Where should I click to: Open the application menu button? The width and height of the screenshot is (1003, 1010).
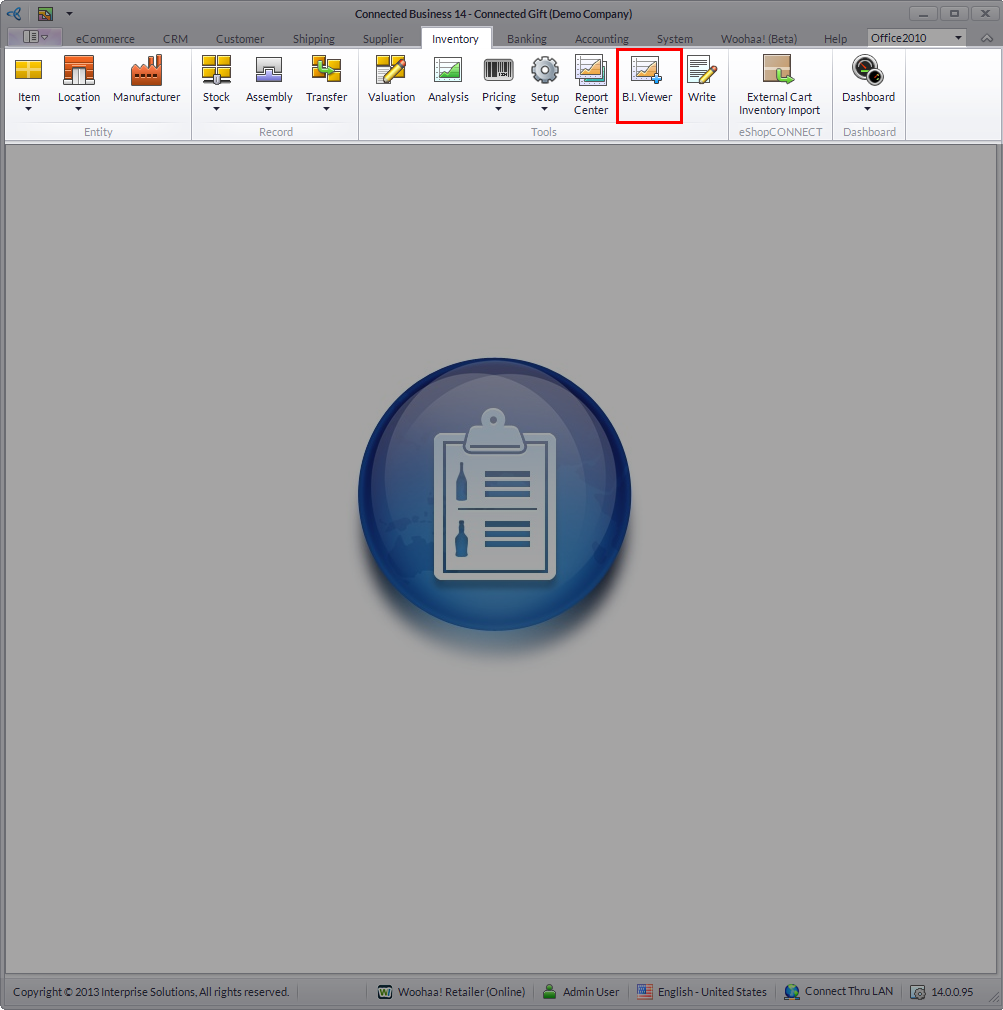tap(35, 37)
